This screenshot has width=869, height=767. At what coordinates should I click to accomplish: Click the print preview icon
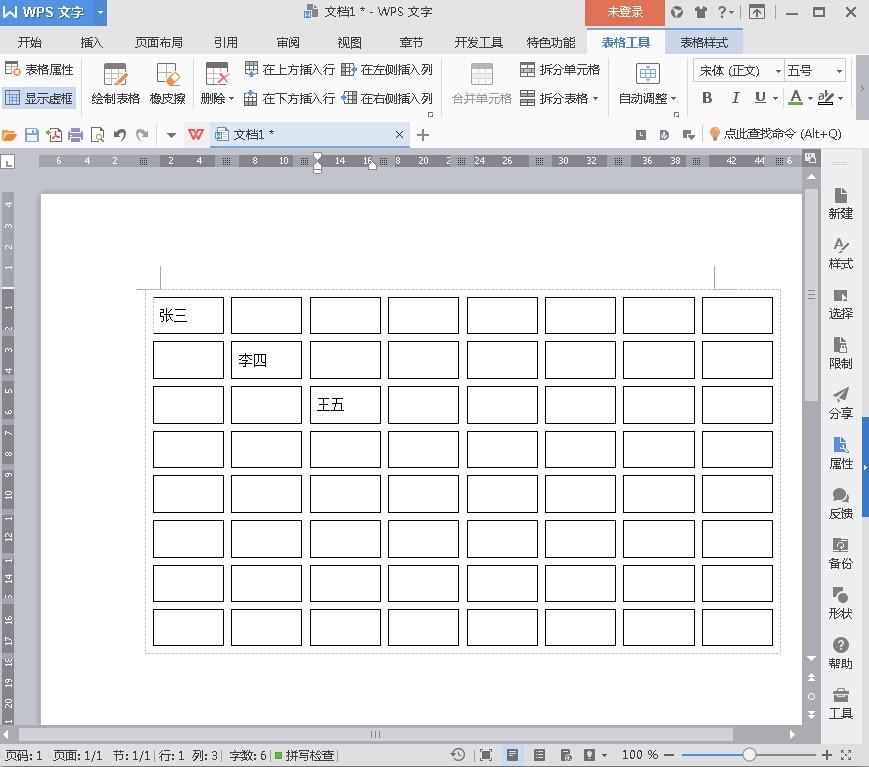[98, 135]
